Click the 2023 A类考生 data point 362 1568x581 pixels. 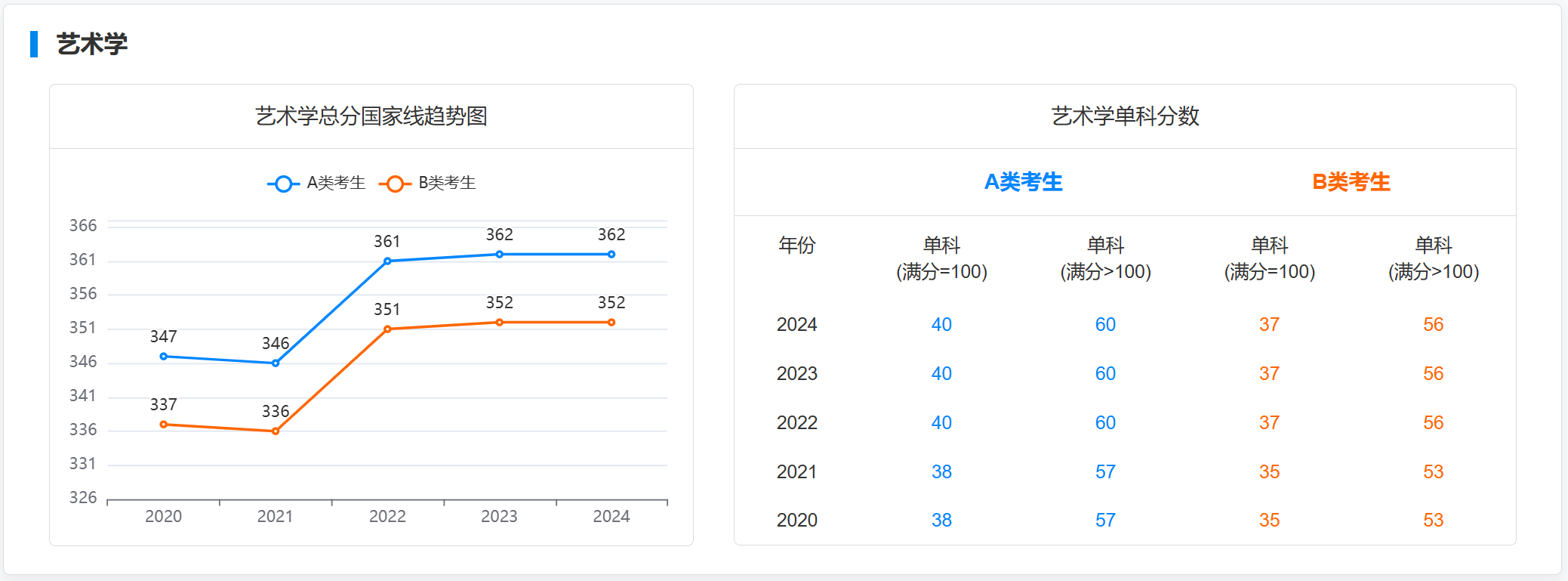coord(499,255)
